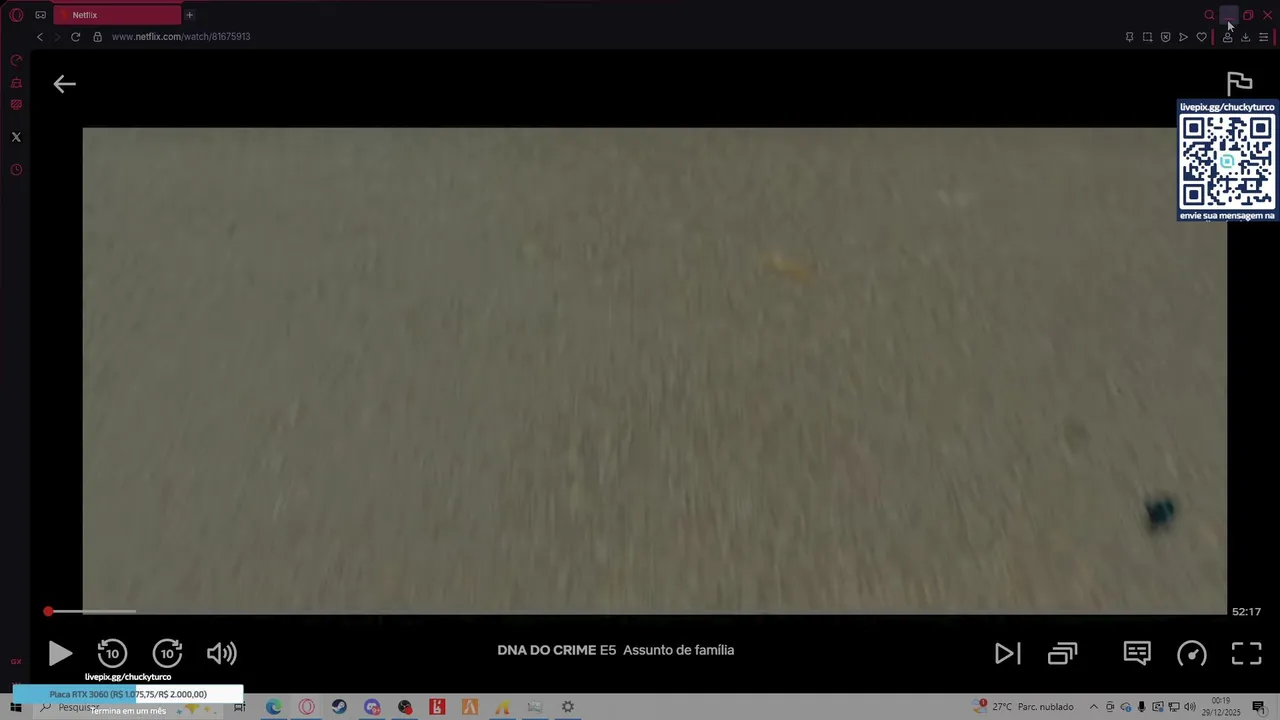Rewind 10 seconds
This screenshot has width=1280, height=720.
112,653
